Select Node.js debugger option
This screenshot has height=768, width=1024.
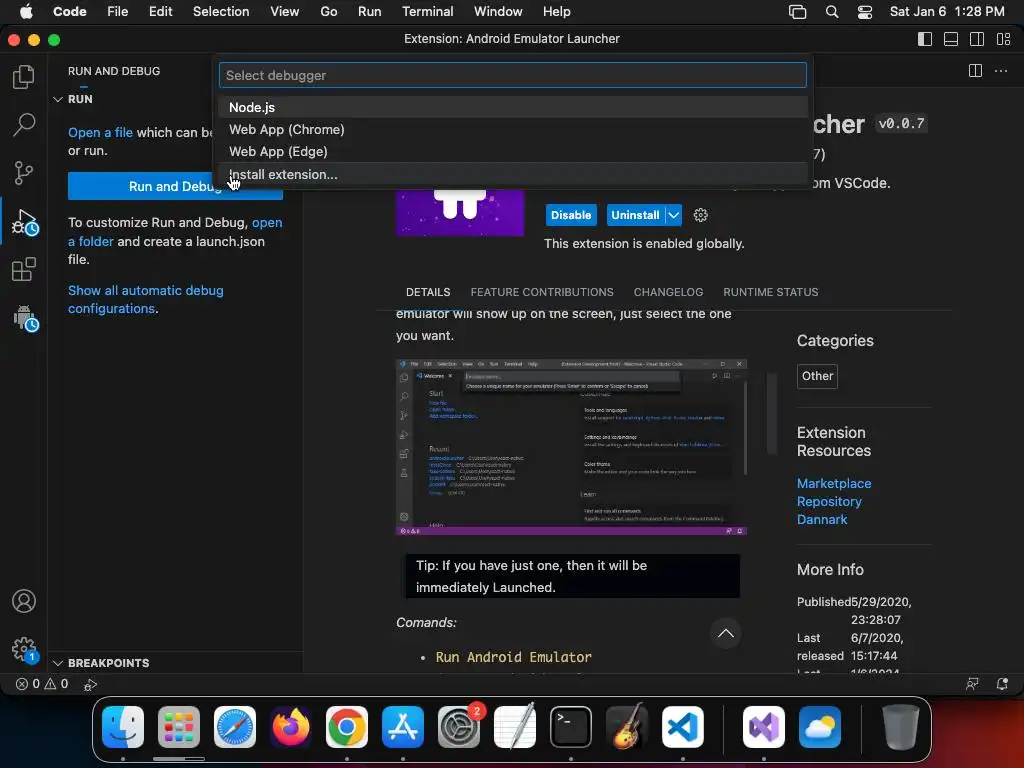pyautogui.click(x=513, y=107)
